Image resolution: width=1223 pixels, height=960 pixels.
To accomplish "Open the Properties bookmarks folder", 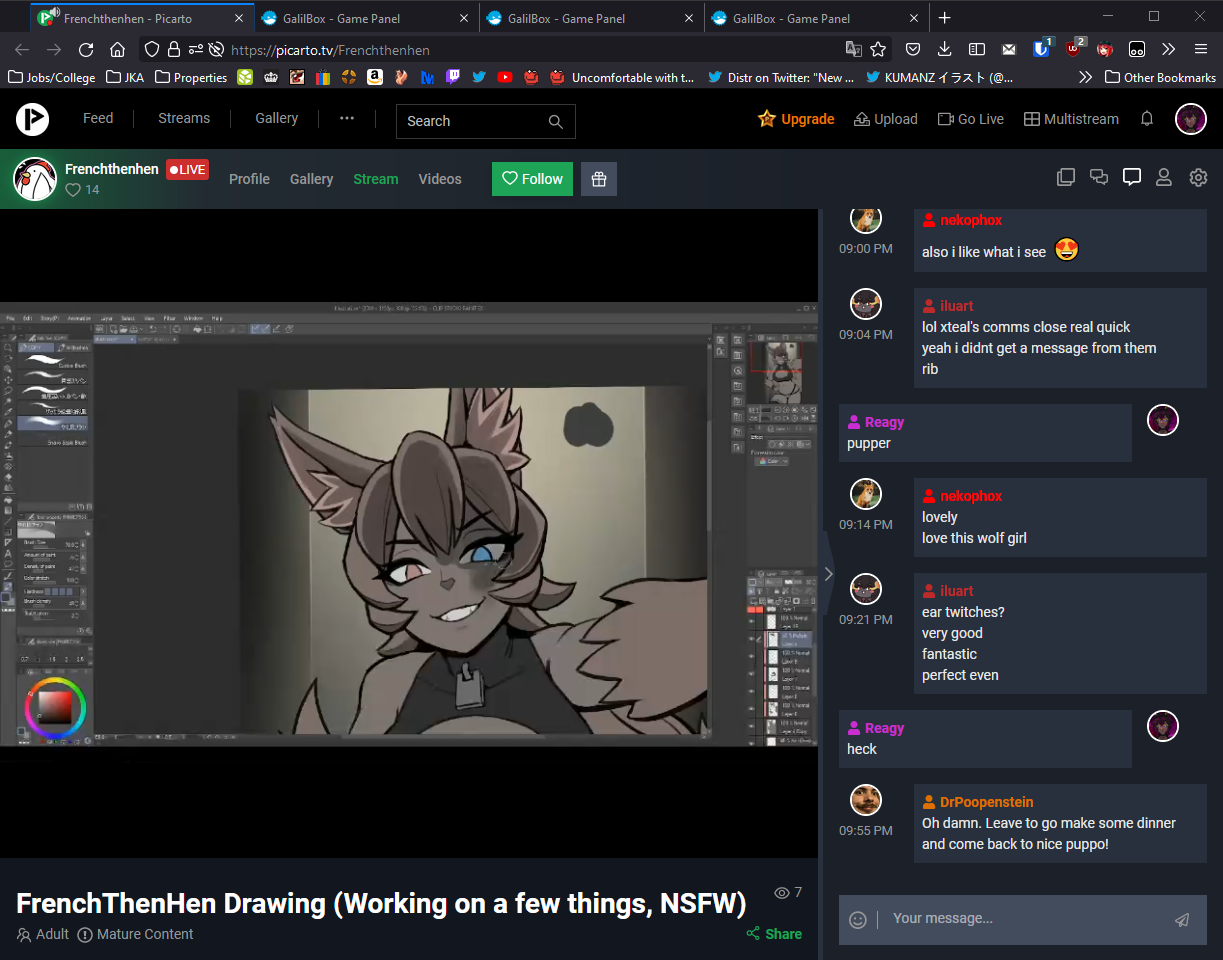I will point(191,77).
